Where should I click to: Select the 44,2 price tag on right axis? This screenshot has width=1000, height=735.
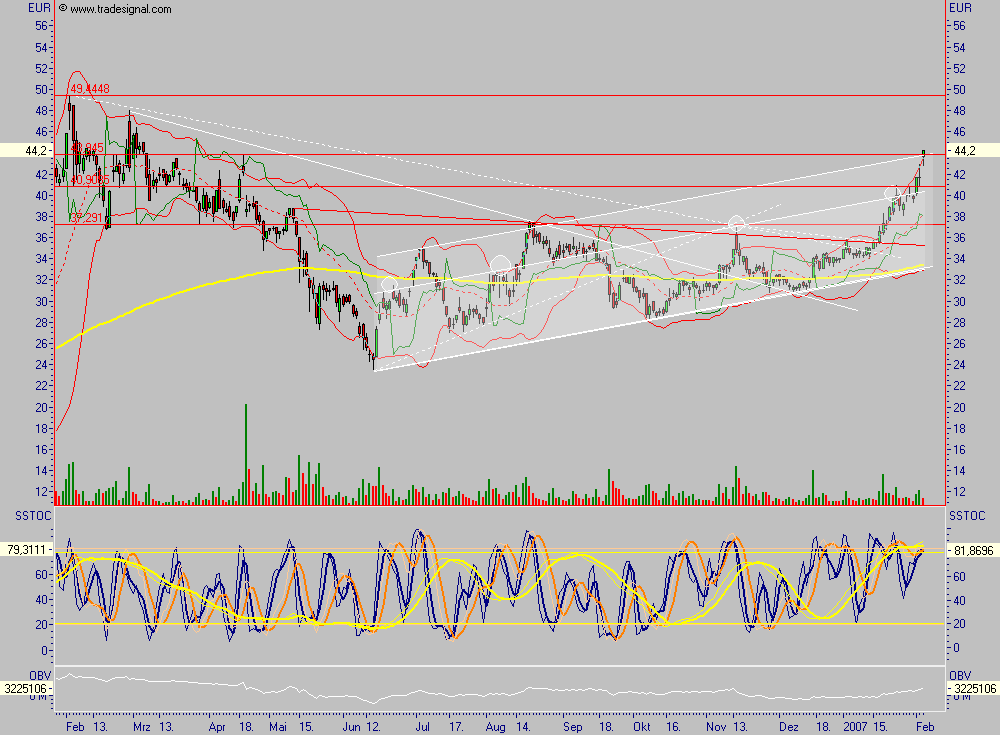[973, 151]
